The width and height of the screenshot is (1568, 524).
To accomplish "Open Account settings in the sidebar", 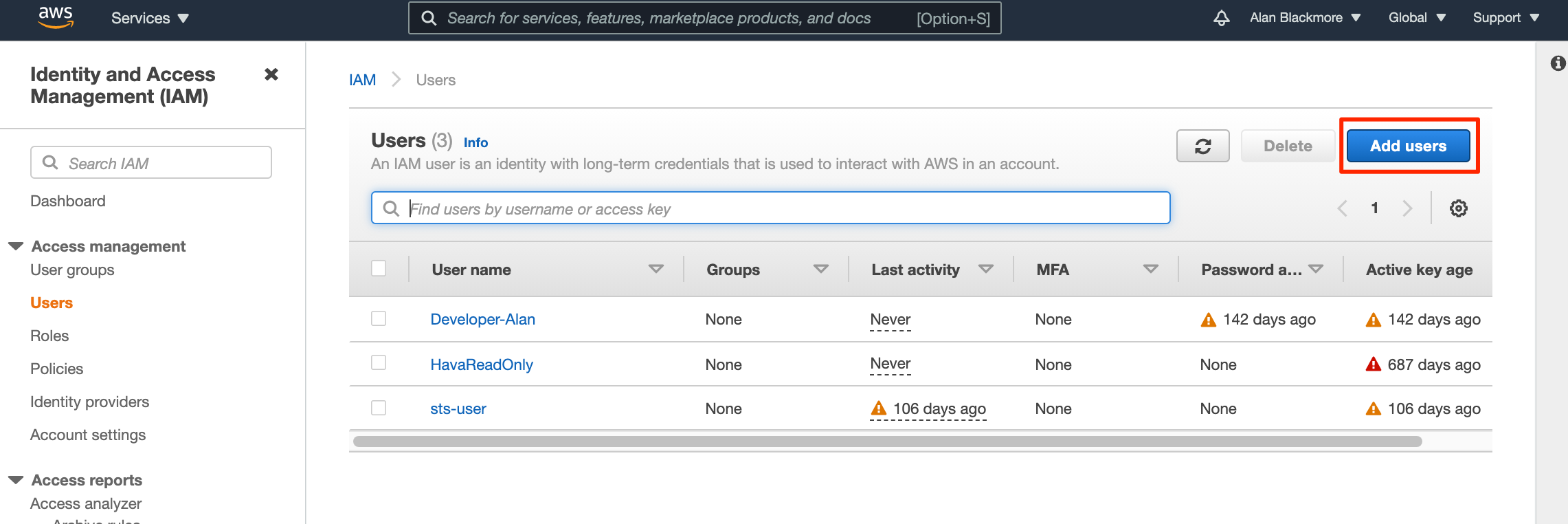I will coord(88,435).
